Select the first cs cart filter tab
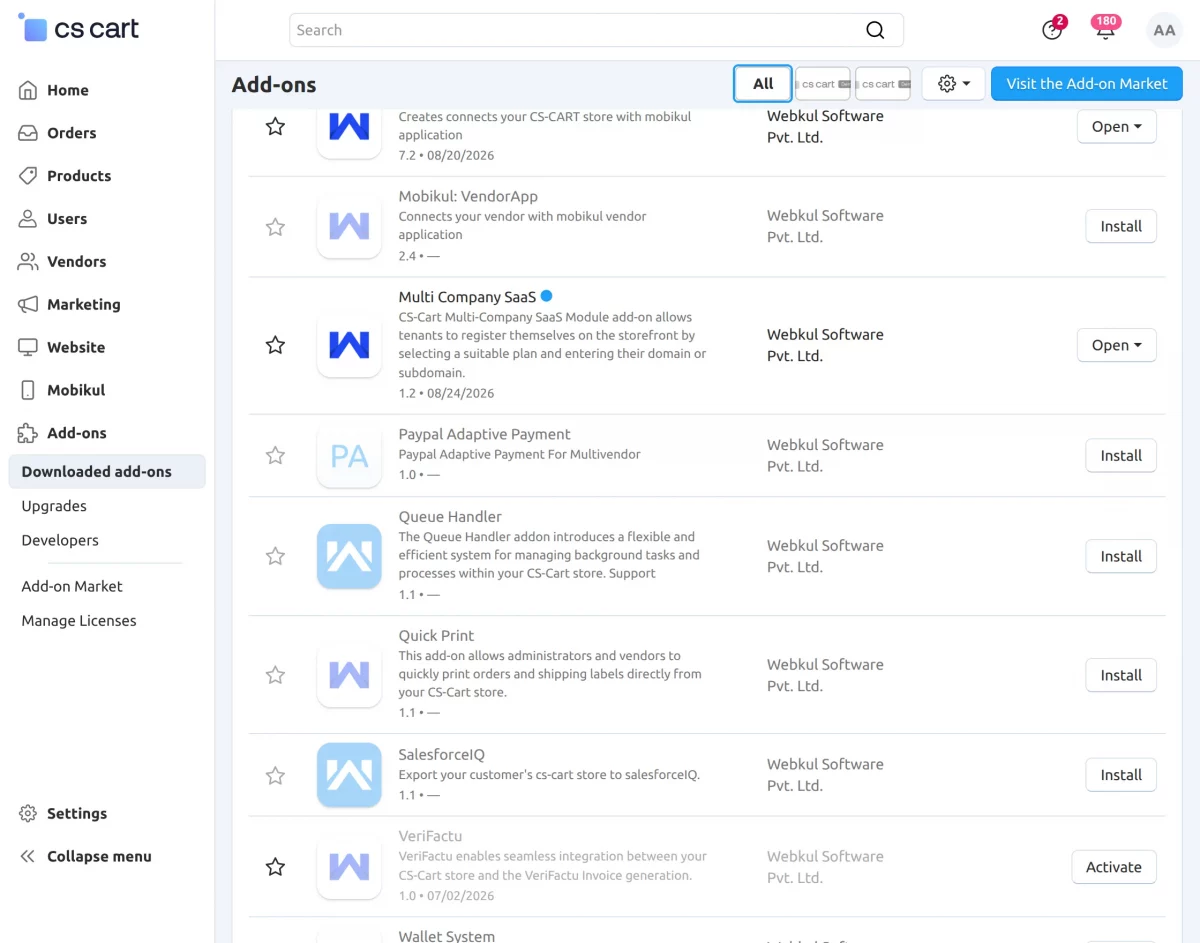Image resolution: width=1200 pixels, height=943 pixels. [x=823, y=84]
